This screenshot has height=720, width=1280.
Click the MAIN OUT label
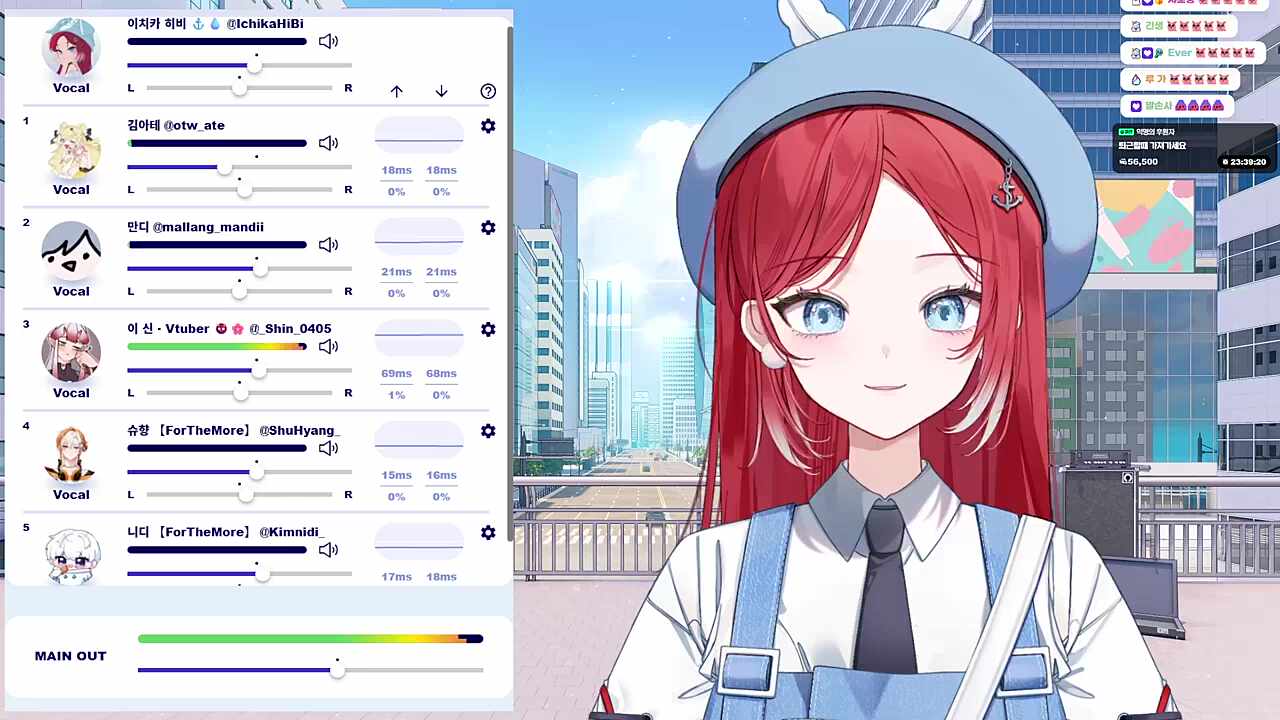(x=70, y=656)
